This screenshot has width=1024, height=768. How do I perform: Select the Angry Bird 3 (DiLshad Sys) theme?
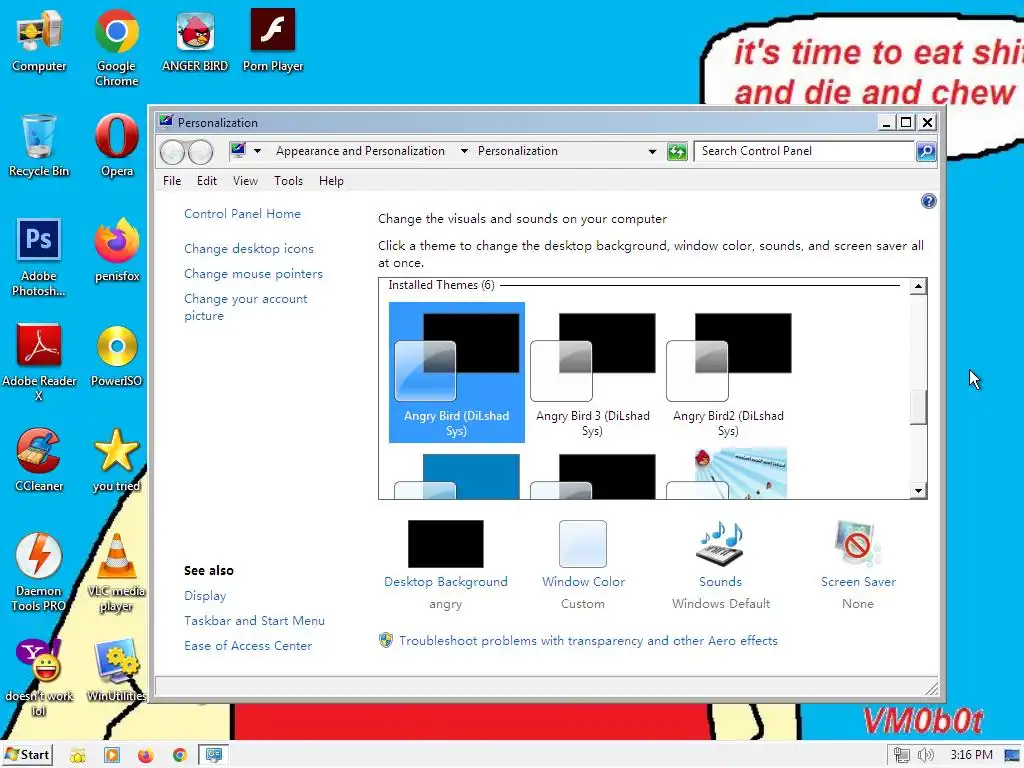(592, 372)
